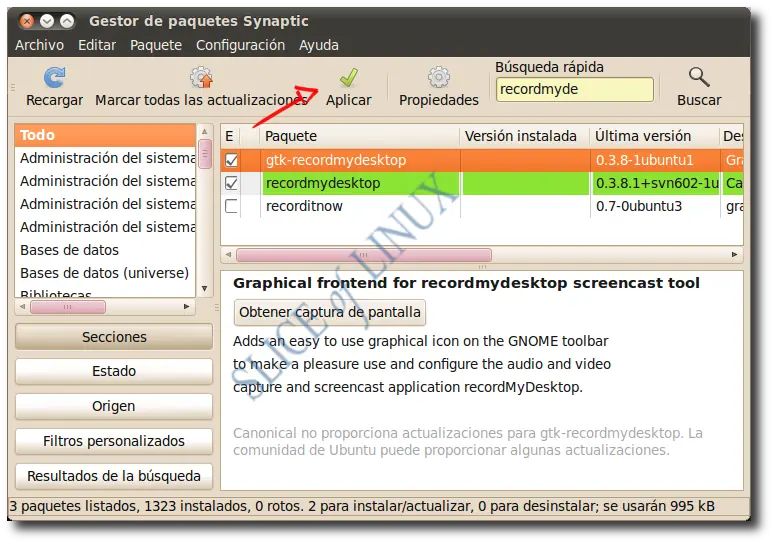Select Bases de datos category
This screenshot has height=544, width=774.
(70, 250)
